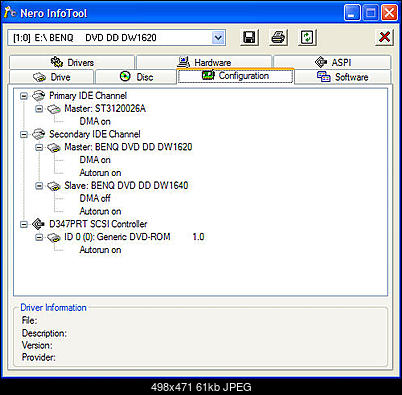
Task: Collapse the ID 0 (0): Generic DVD-ROM node
Action: 39,237
